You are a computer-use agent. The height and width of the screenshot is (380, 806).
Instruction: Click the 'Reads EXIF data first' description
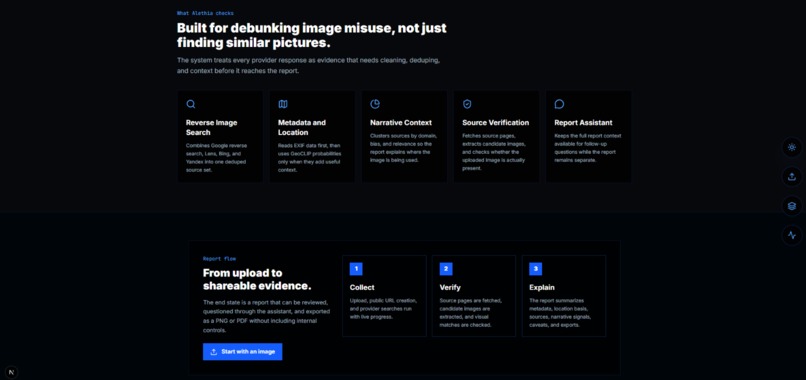click(309, 157)
